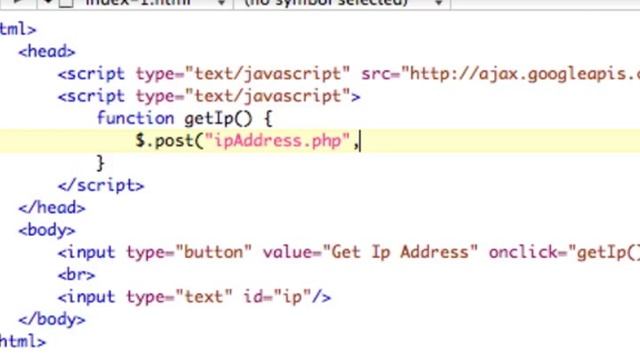The height and width of the screenshot is (360, 640).
Task: Click the "ipAddress.php" string
Action: [x=278, y=141]
